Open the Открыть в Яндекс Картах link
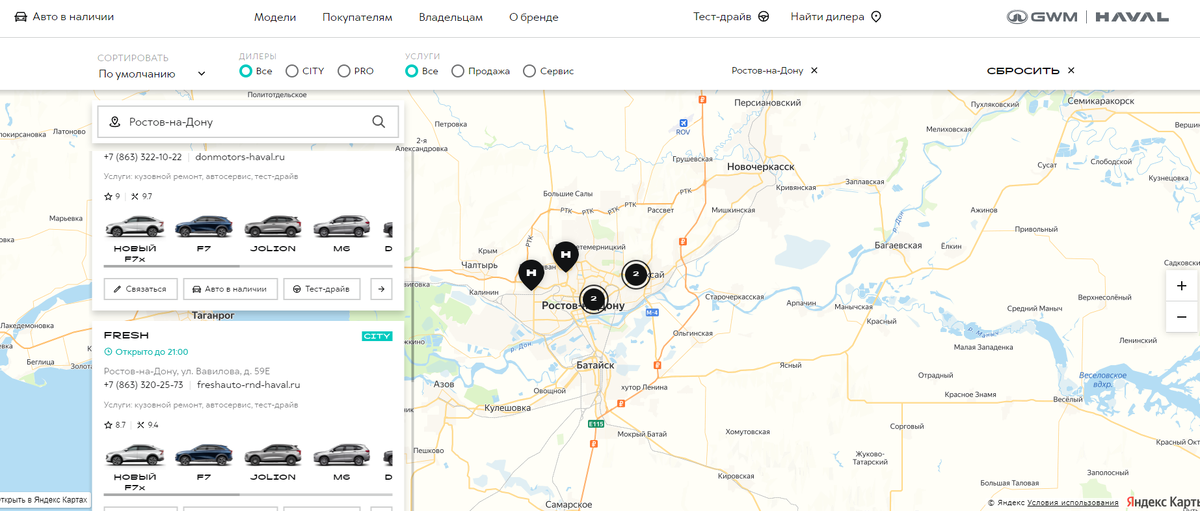Image resolution: width=1200 pixels, height=511 pixels. [x=43, y=499]
